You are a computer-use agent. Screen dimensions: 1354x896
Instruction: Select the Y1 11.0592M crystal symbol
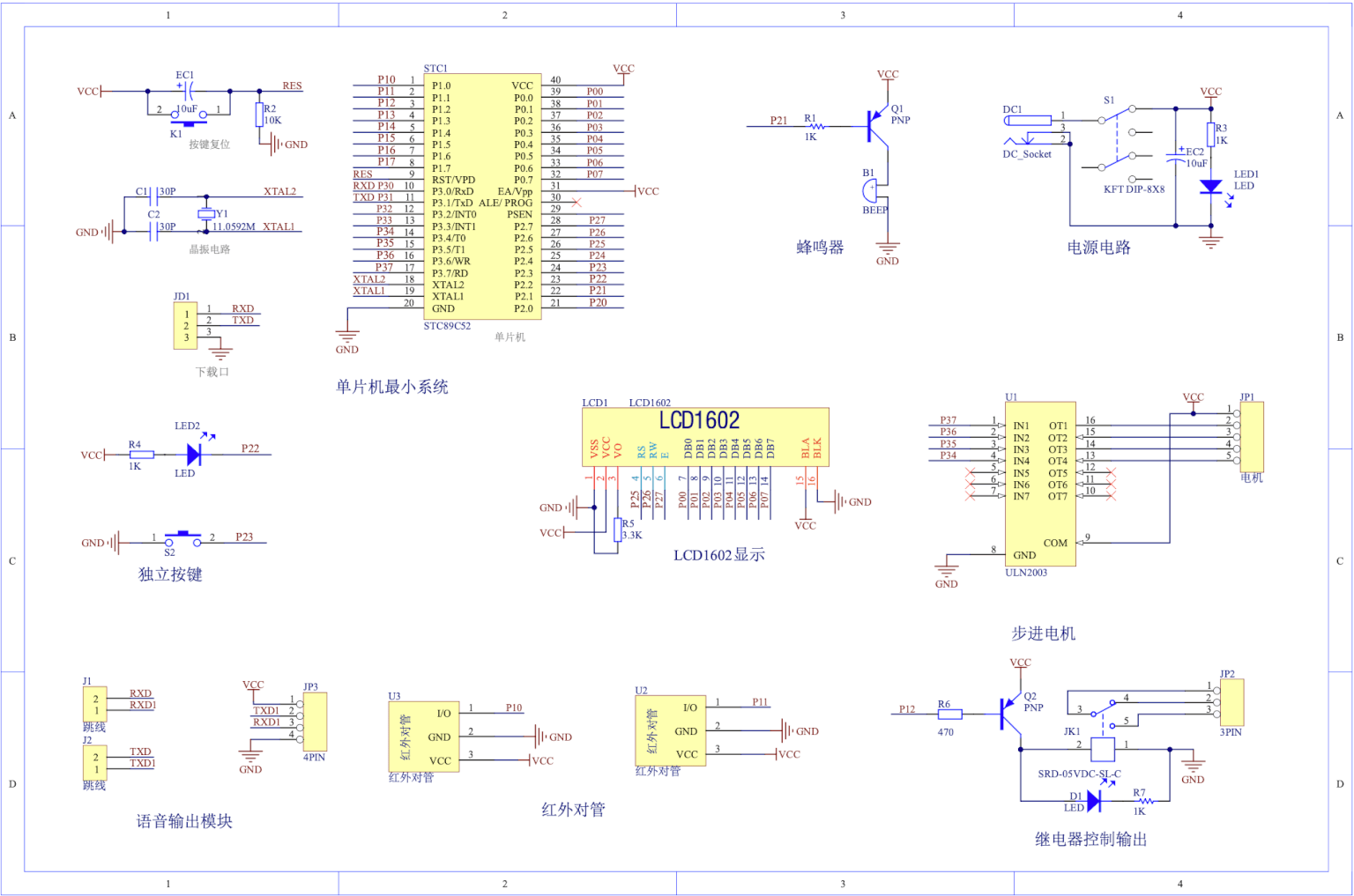coord(206,214)
